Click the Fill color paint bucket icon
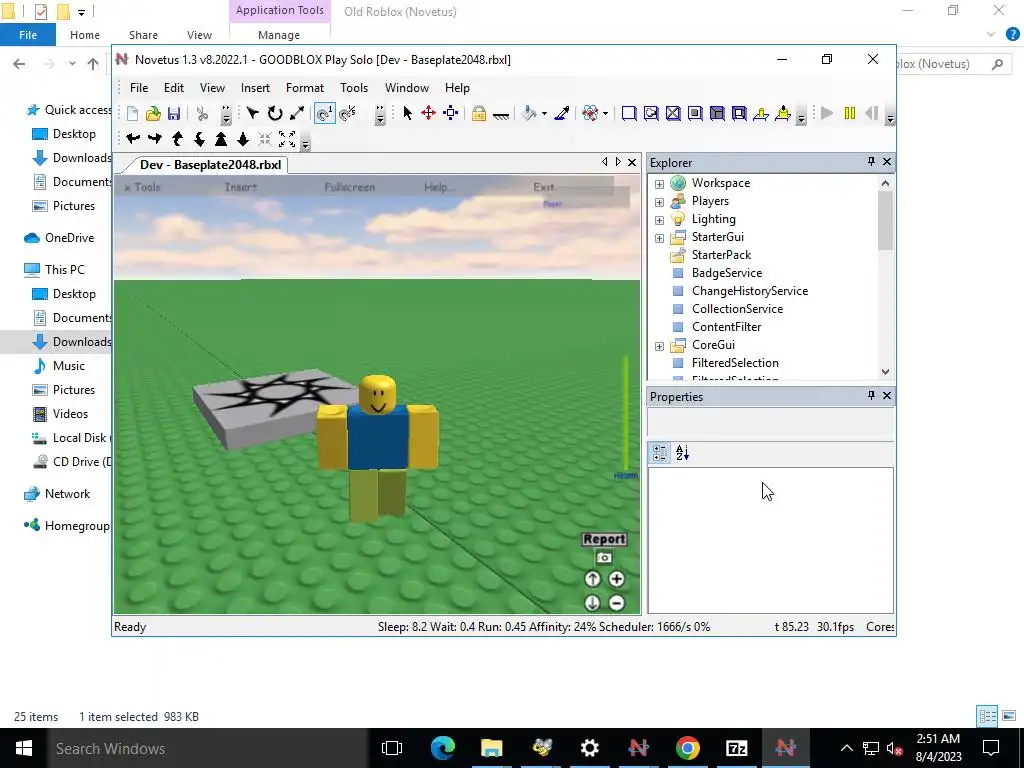Viewport: 1024px width, 768px height. click(x=529, y=114)
